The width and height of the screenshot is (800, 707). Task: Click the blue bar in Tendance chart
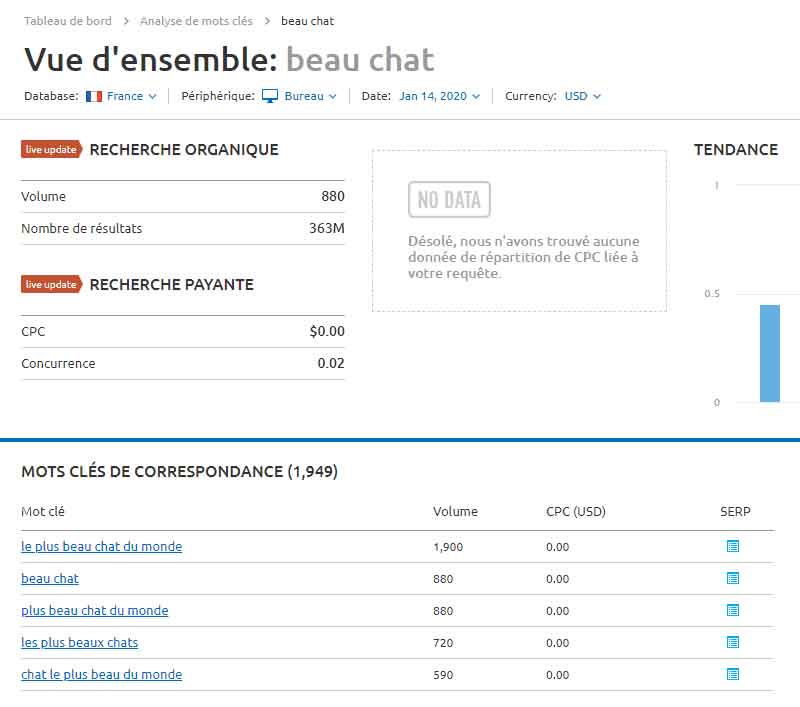point(769,354)
